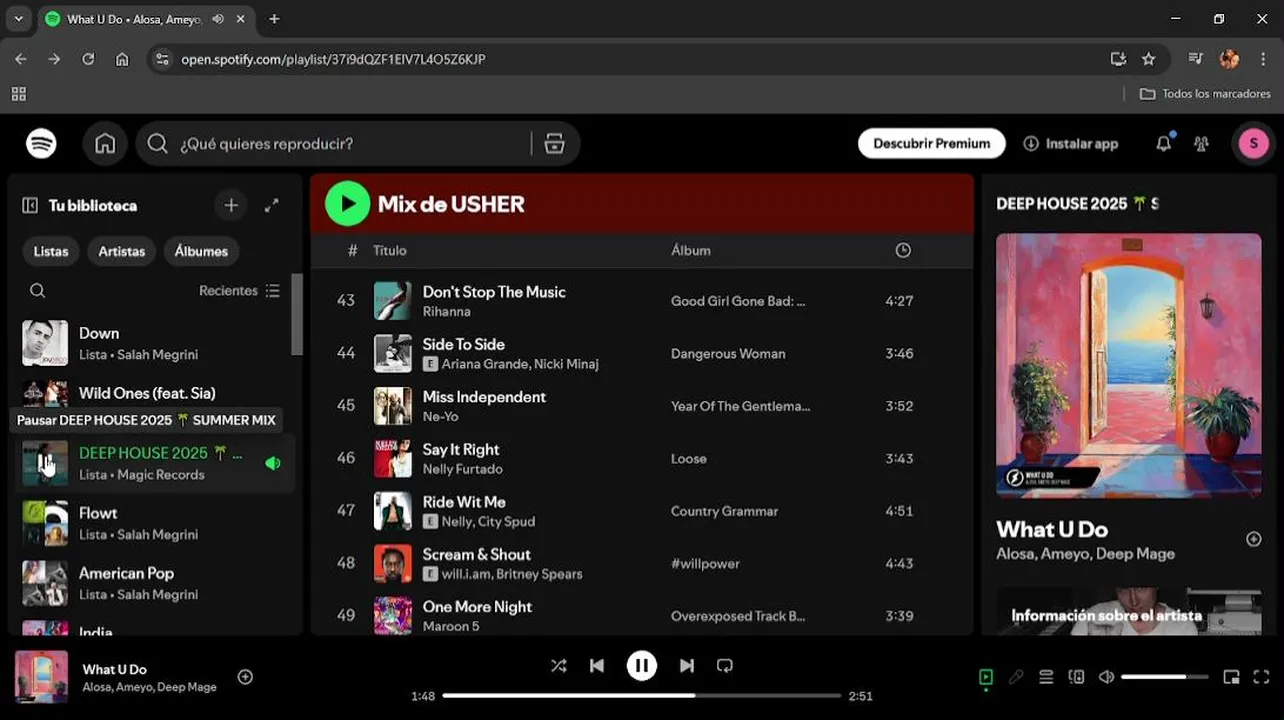Open Todos los marcadores bookmarks folder
The image size is (1284, 720).
point(1205,94)
